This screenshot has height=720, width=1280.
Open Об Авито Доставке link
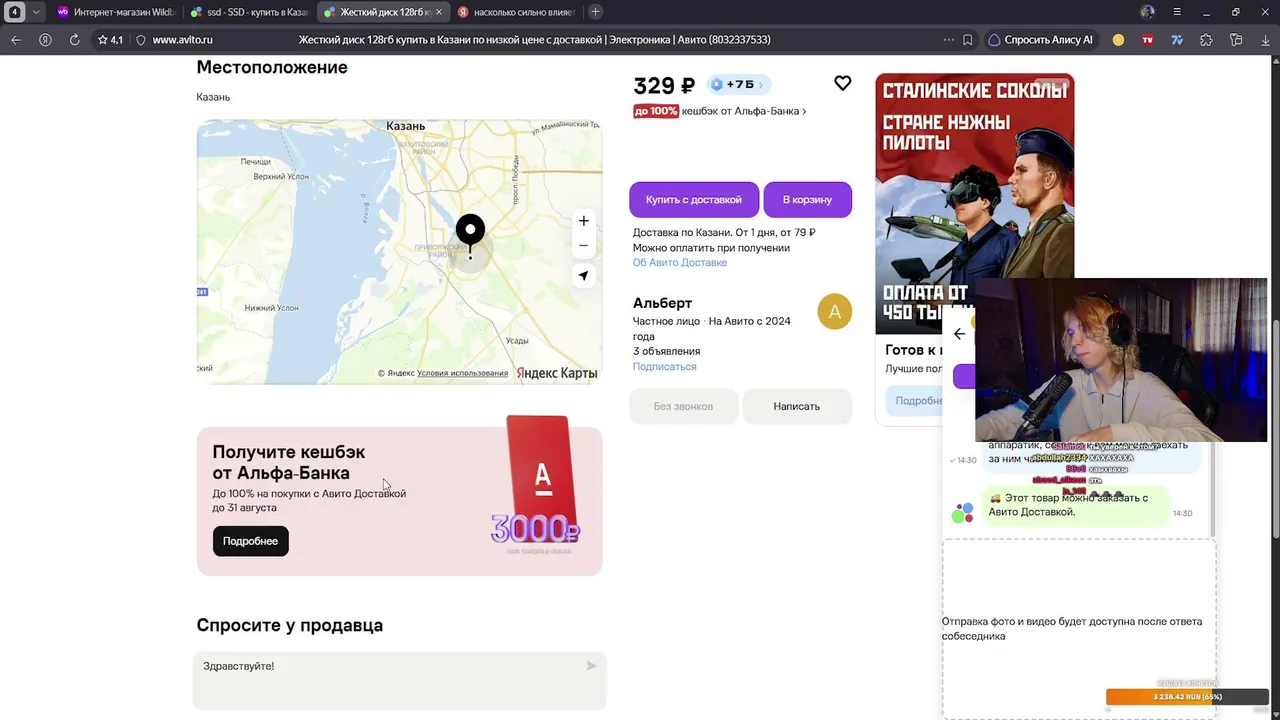tap(680, 262)
